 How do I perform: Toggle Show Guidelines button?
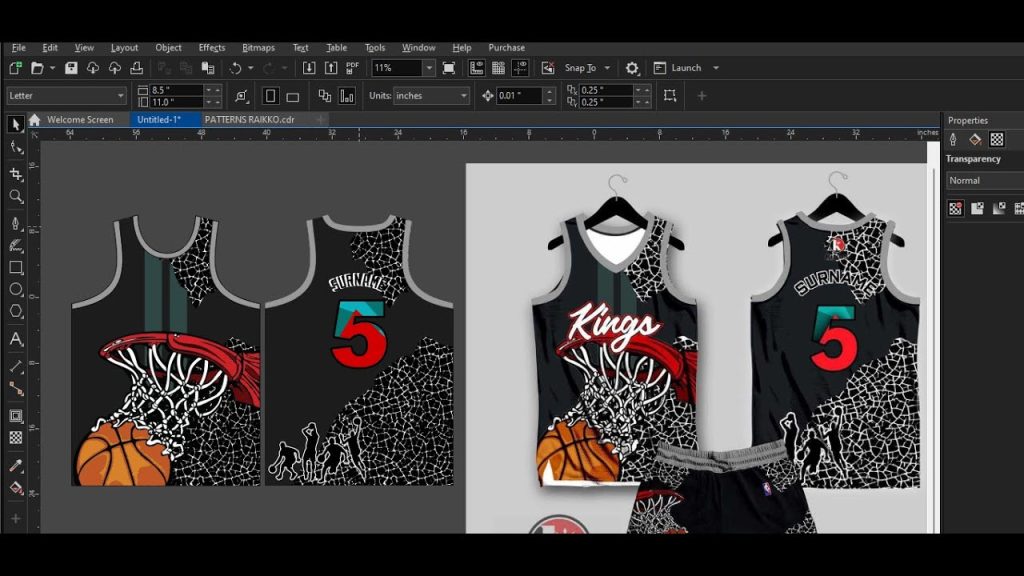(x=520, y=68)
